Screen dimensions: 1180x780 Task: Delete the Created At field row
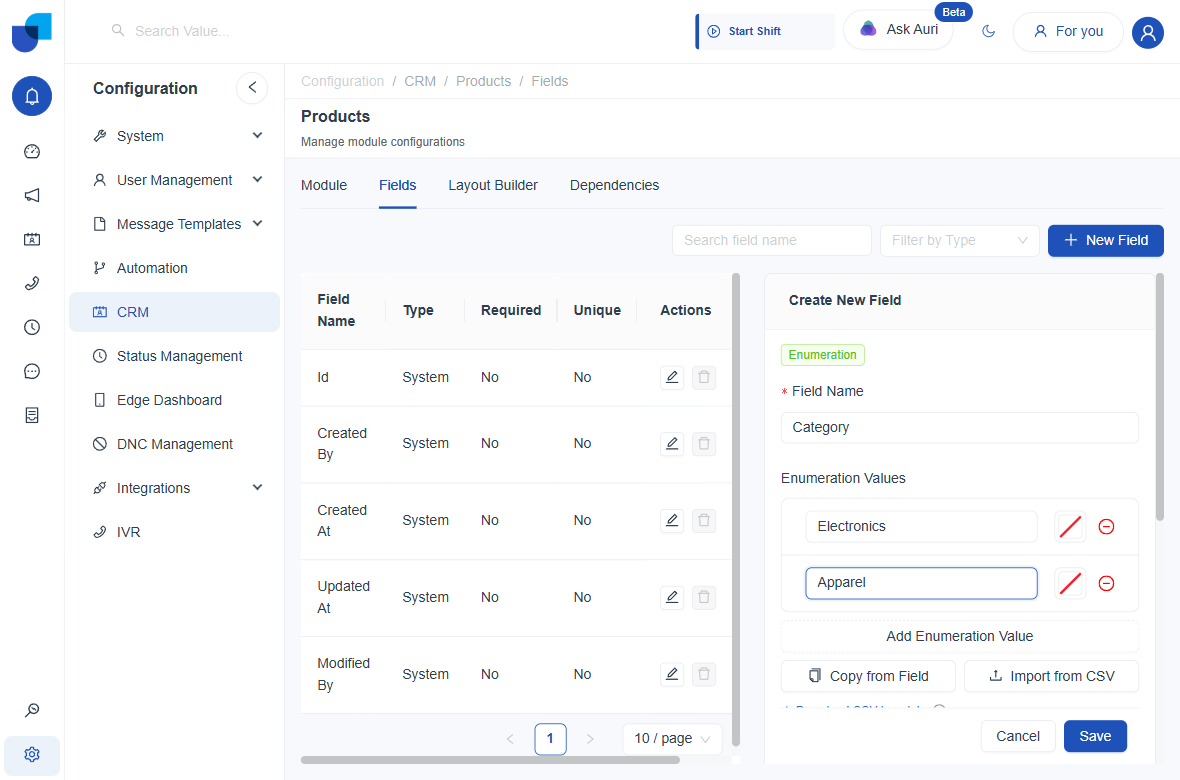[704, 520]
